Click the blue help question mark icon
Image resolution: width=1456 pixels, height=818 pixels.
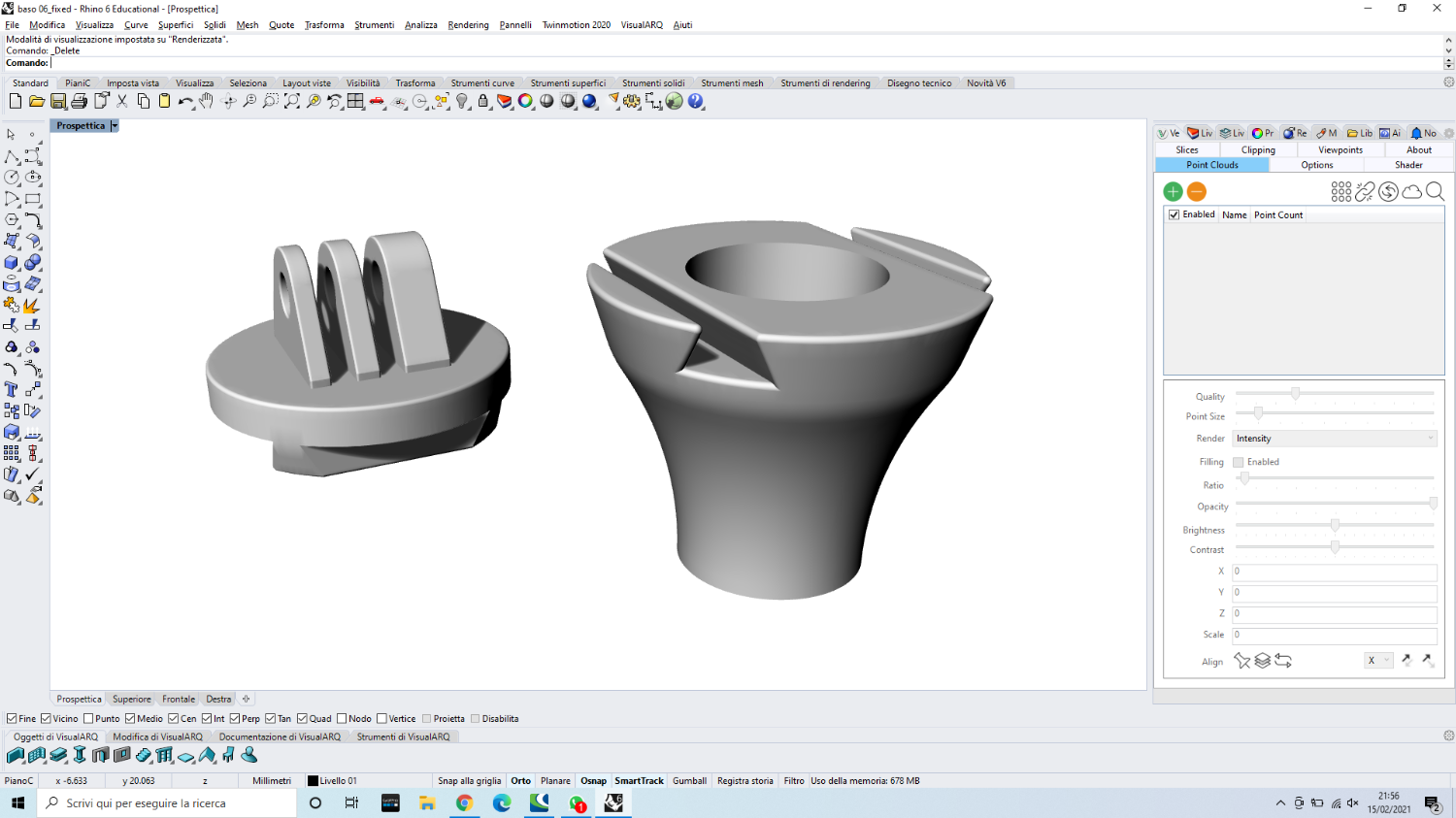pos(696,101)
